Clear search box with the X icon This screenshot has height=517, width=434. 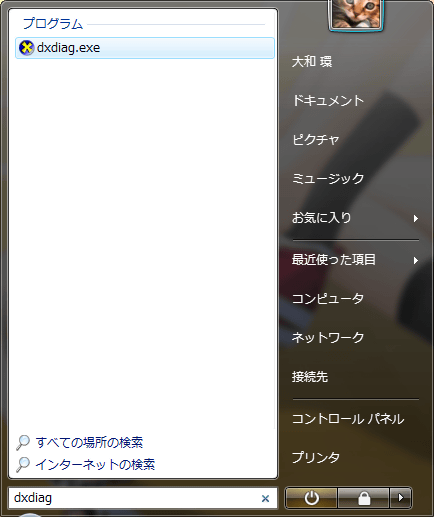click(x=265, y=498)
